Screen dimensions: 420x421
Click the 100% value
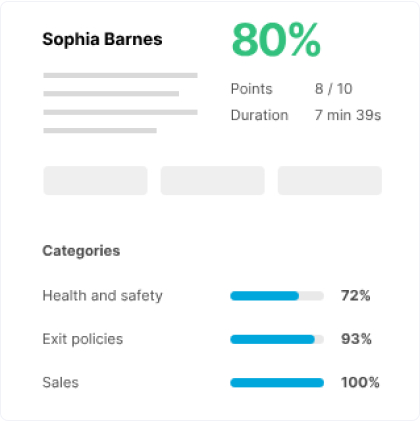(x=360, y=382)
